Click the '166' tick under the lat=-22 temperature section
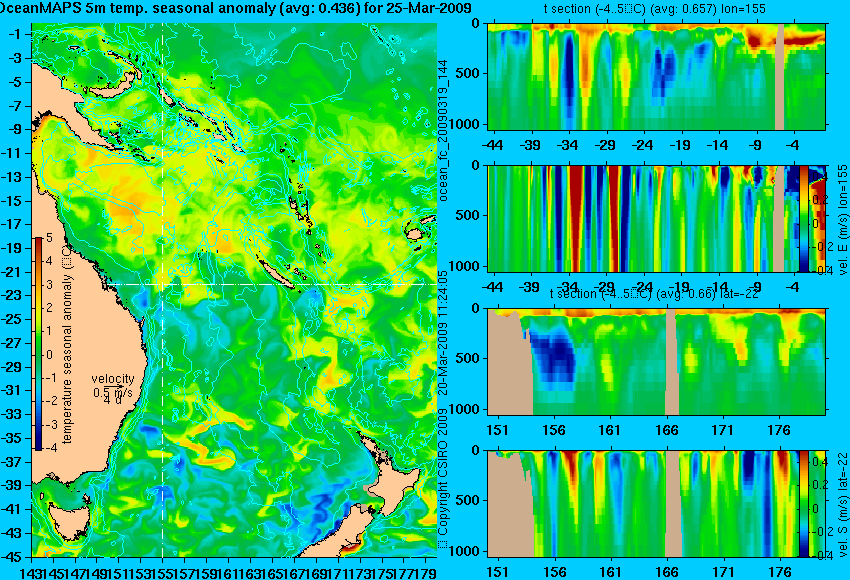This screenshot has width=850, height=580. 667,430
